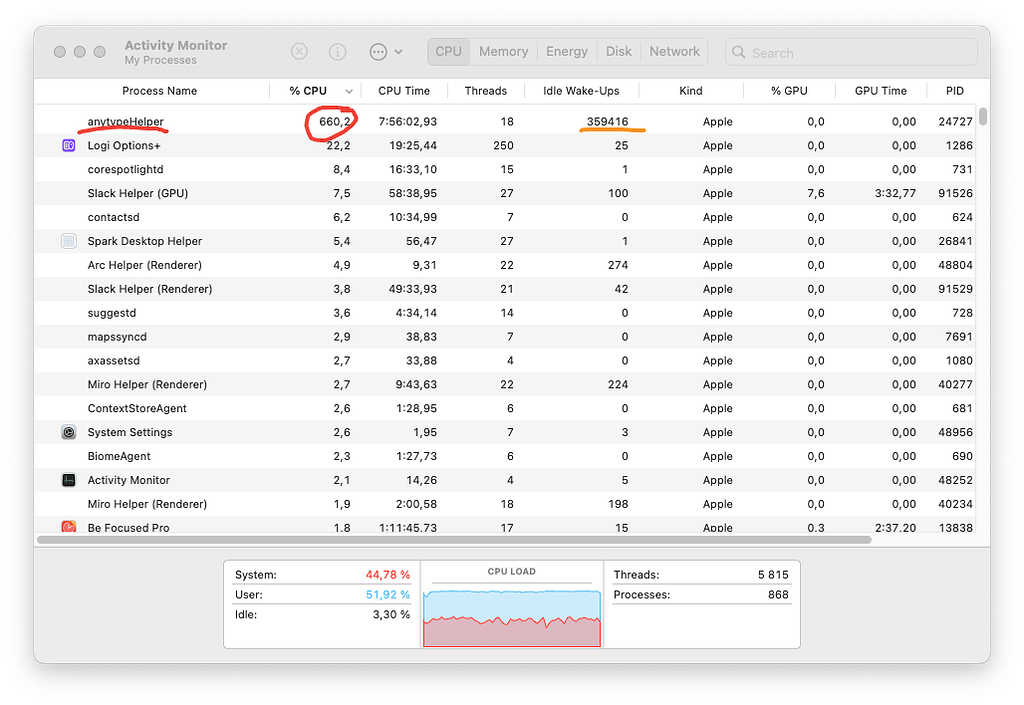
Task: Click the System Settings icon in the process list
Action: tap(67, 432)
